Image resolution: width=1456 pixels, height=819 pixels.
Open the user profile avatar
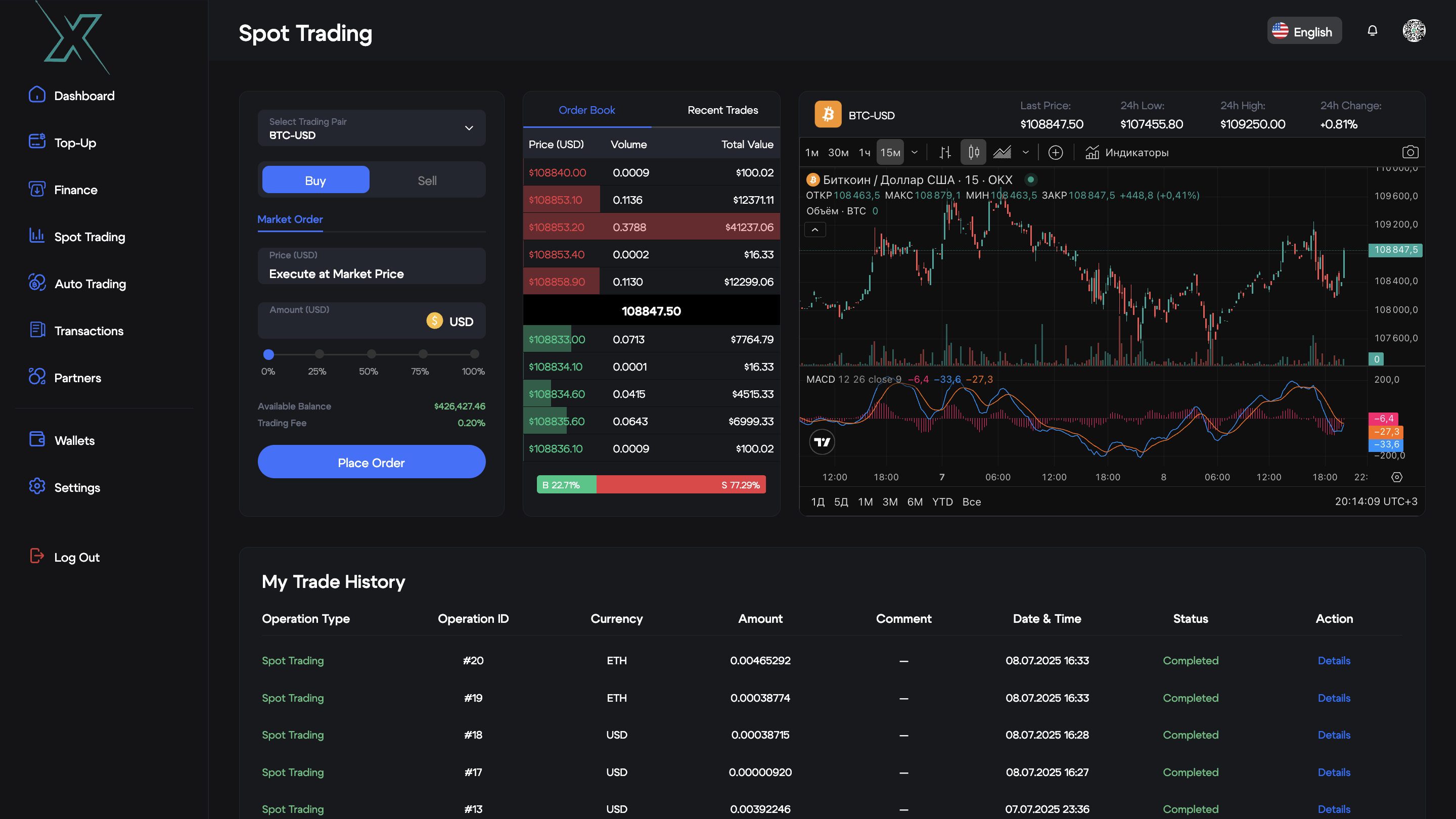click(1414, 30)
